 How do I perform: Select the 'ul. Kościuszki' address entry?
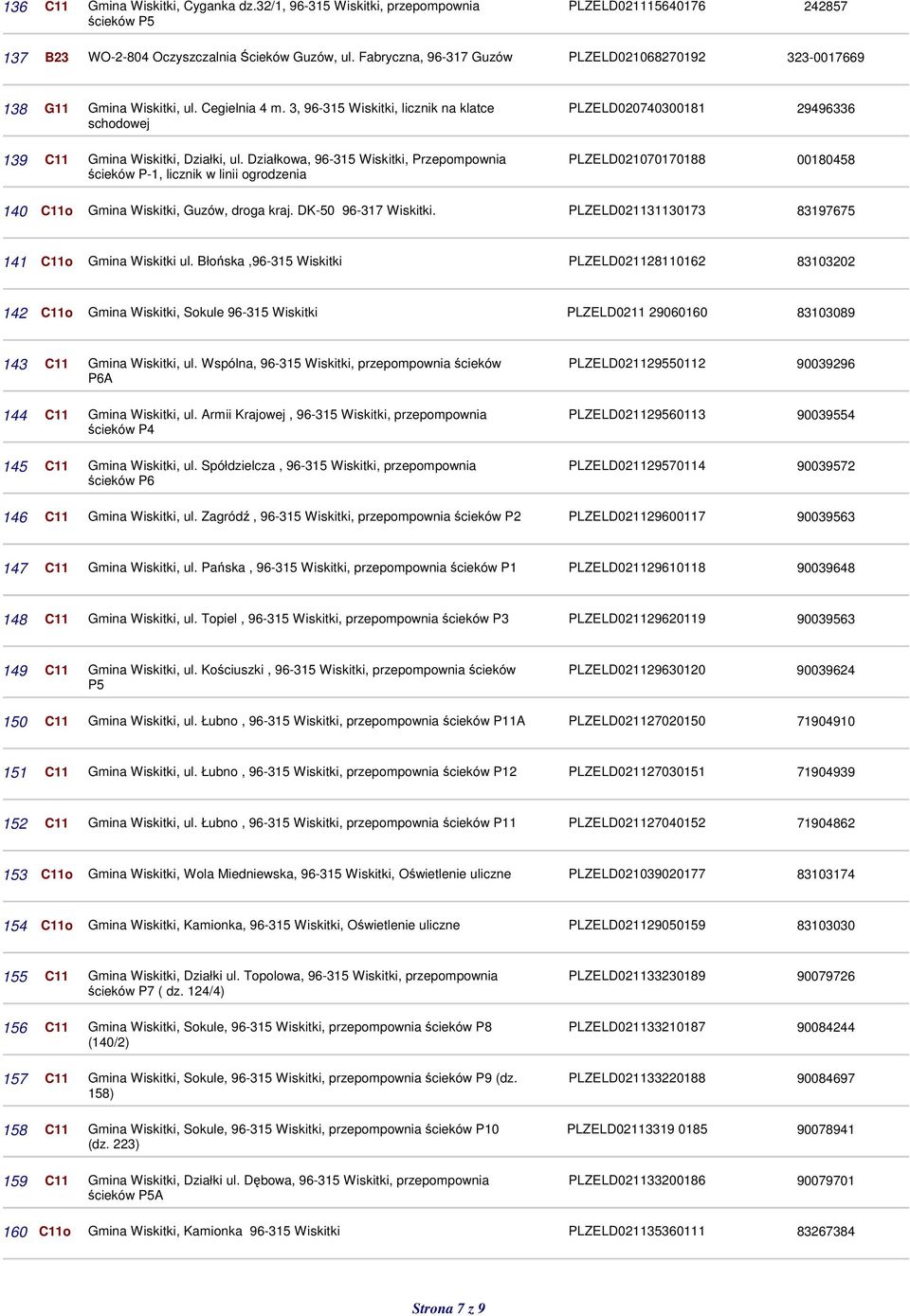pos(301,676)
